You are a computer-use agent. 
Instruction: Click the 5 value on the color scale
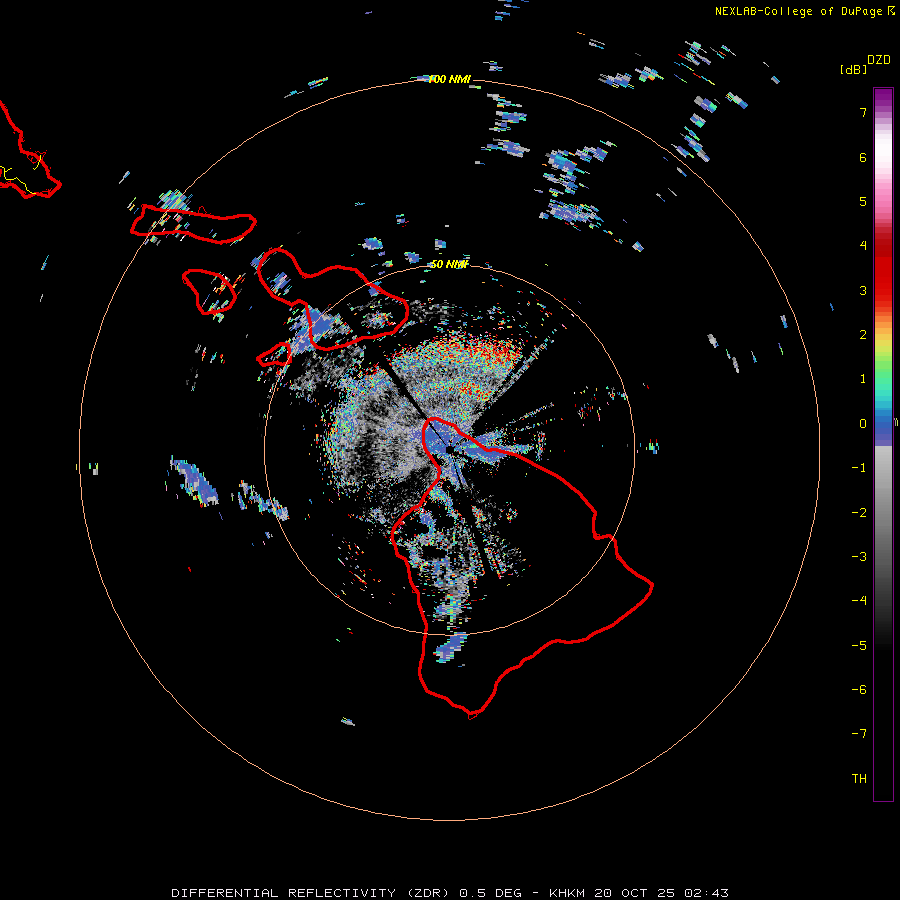863,201
